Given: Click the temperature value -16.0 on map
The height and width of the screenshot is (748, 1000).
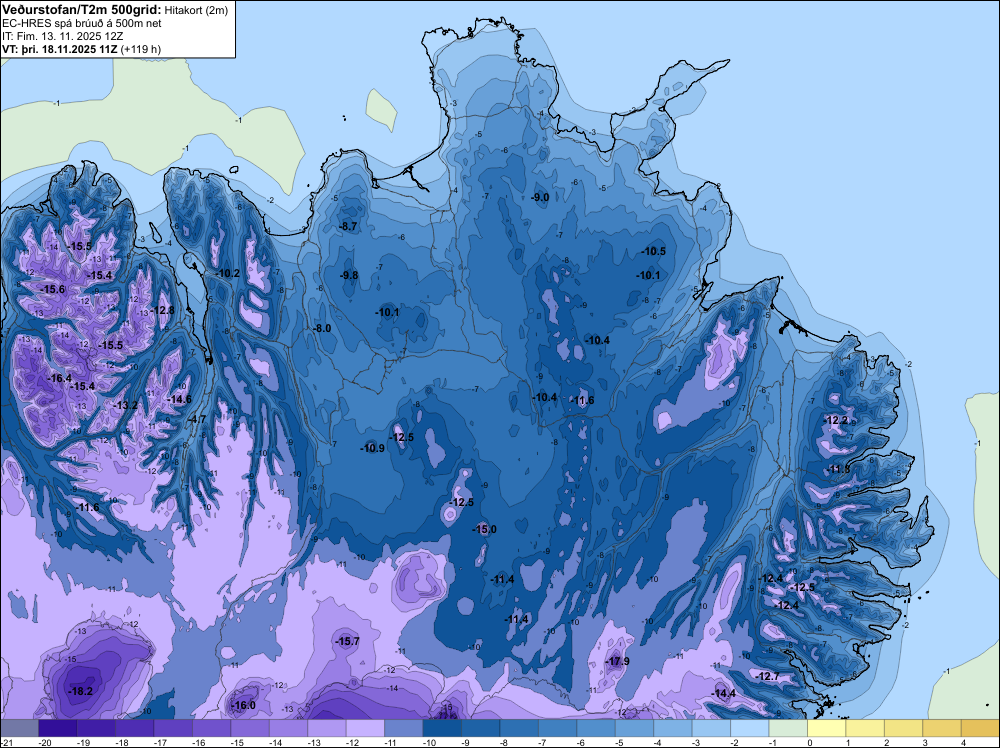Looking at the screenshot, I should pyautogui.click(x=243, y=705).
